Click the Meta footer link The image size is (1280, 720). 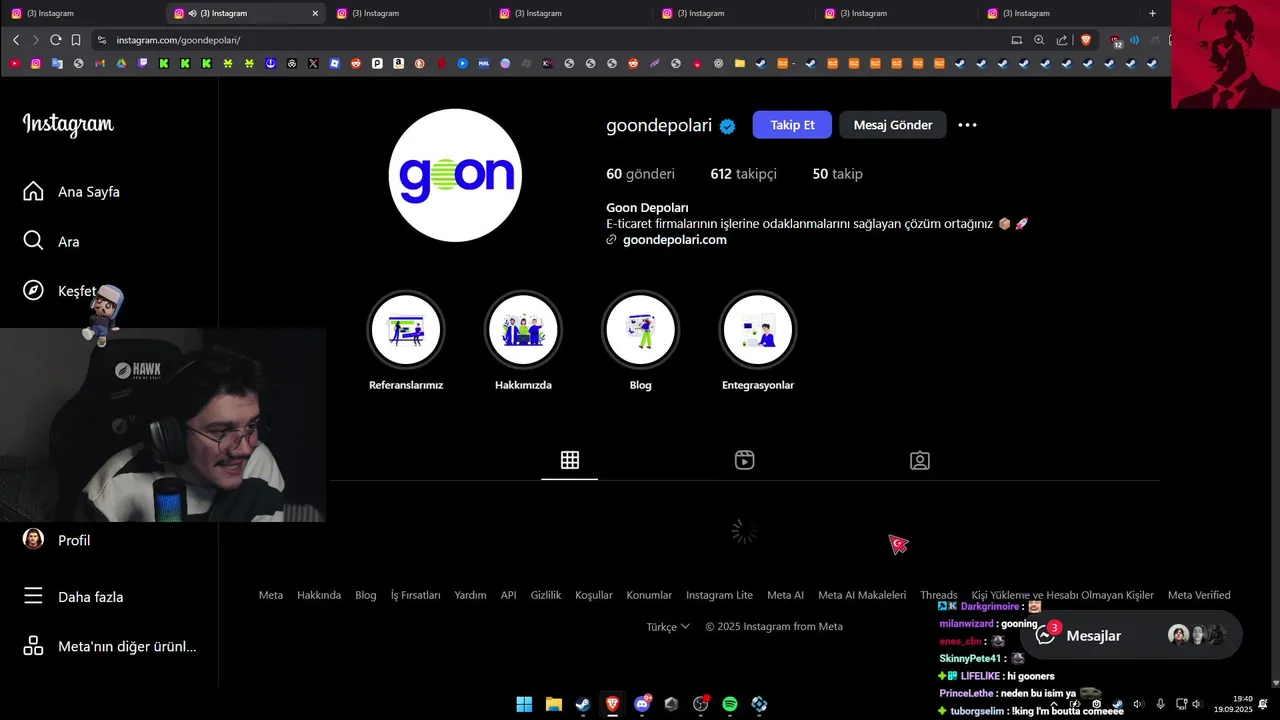pos(271,595)
